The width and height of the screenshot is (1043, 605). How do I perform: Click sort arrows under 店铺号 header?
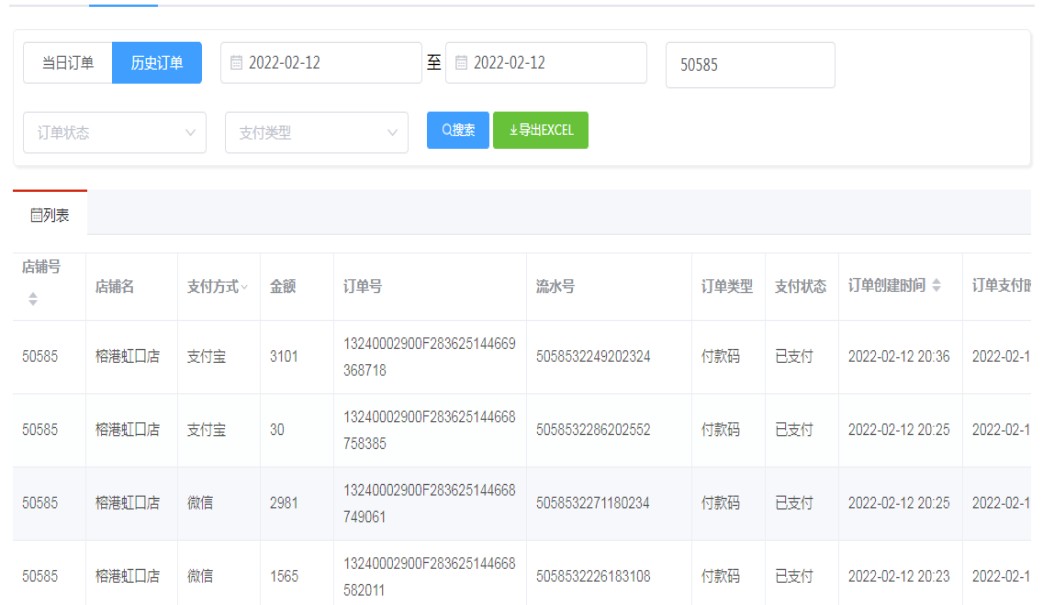[x=32, y=299]
